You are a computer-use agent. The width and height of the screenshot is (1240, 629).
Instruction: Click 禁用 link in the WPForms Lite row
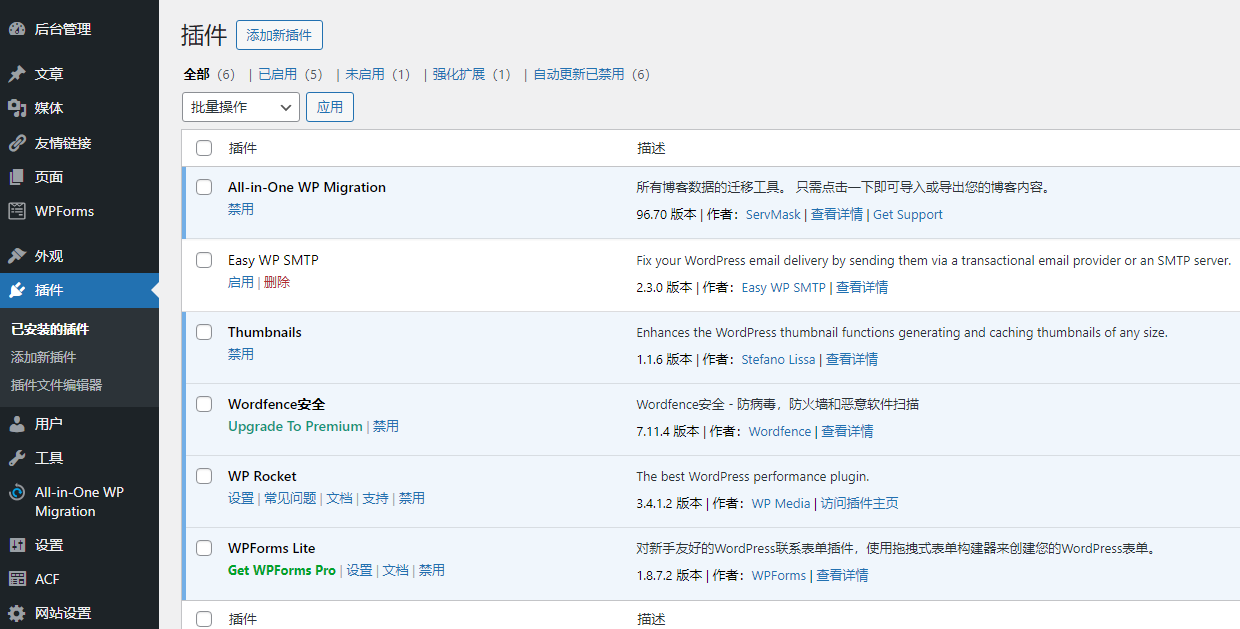click(x=432, y=570)
